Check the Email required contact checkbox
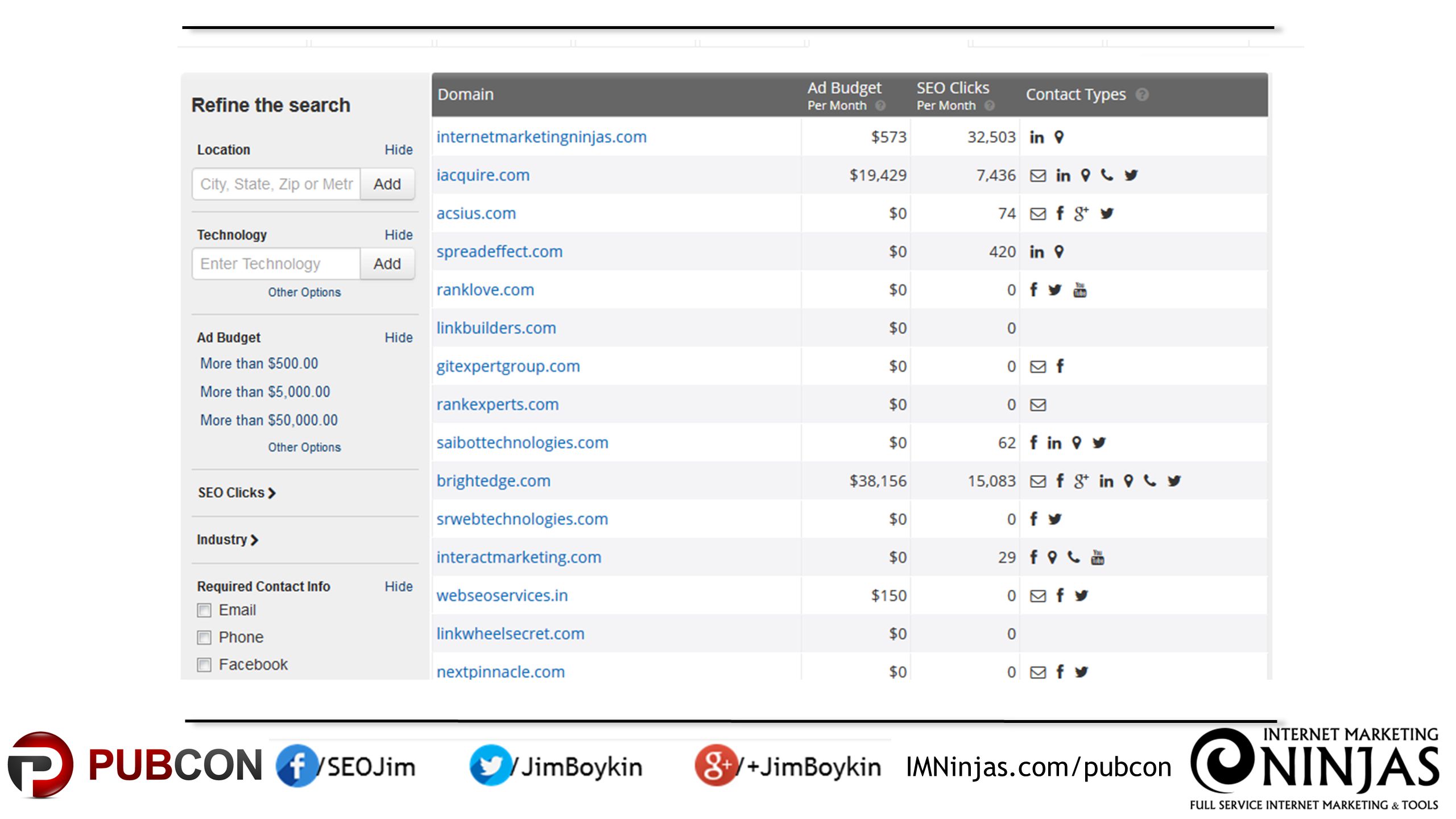Viewport: 1456px width, 819px height. click(204, 610)
